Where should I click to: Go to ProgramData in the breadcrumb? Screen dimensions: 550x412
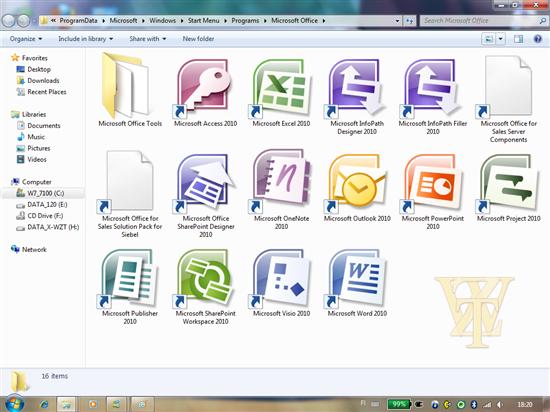(x=78, y=21)
